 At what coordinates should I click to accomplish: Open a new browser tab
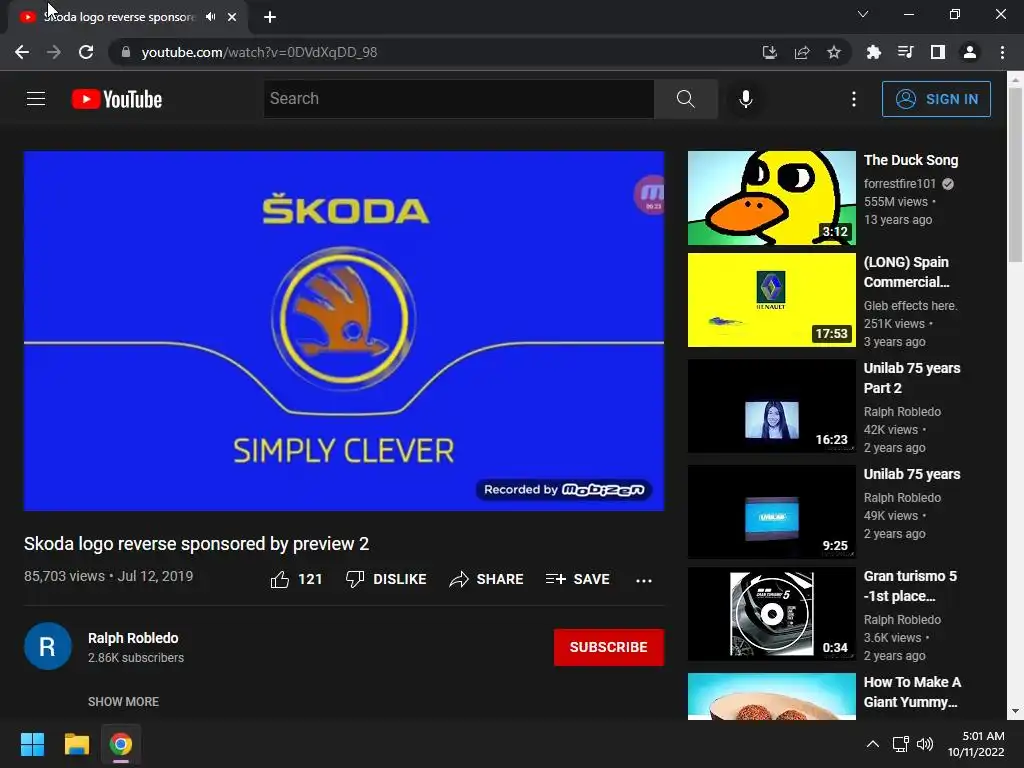point(270,17)
